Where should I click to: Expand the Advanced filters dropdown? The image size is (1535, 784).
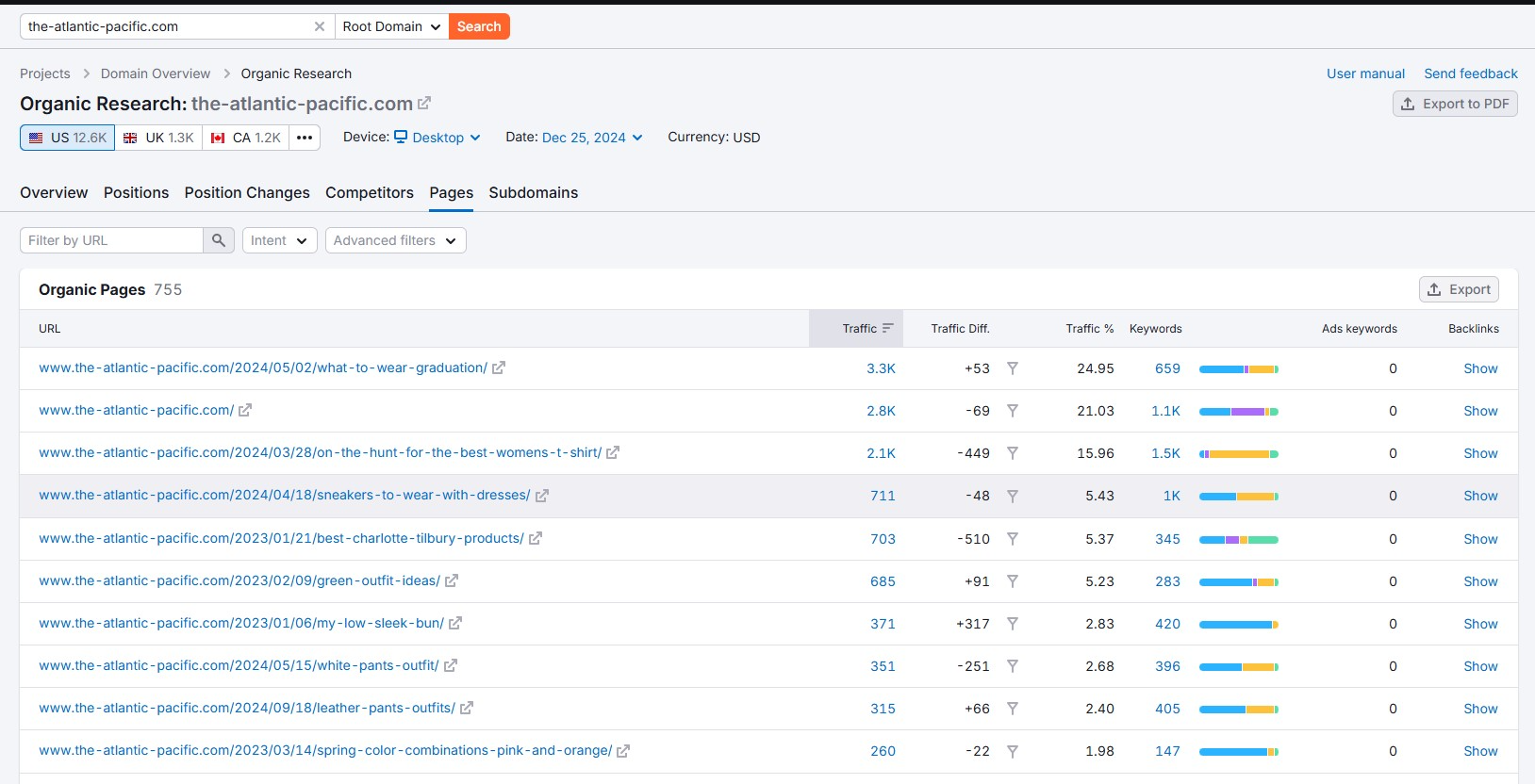point(395,240)
